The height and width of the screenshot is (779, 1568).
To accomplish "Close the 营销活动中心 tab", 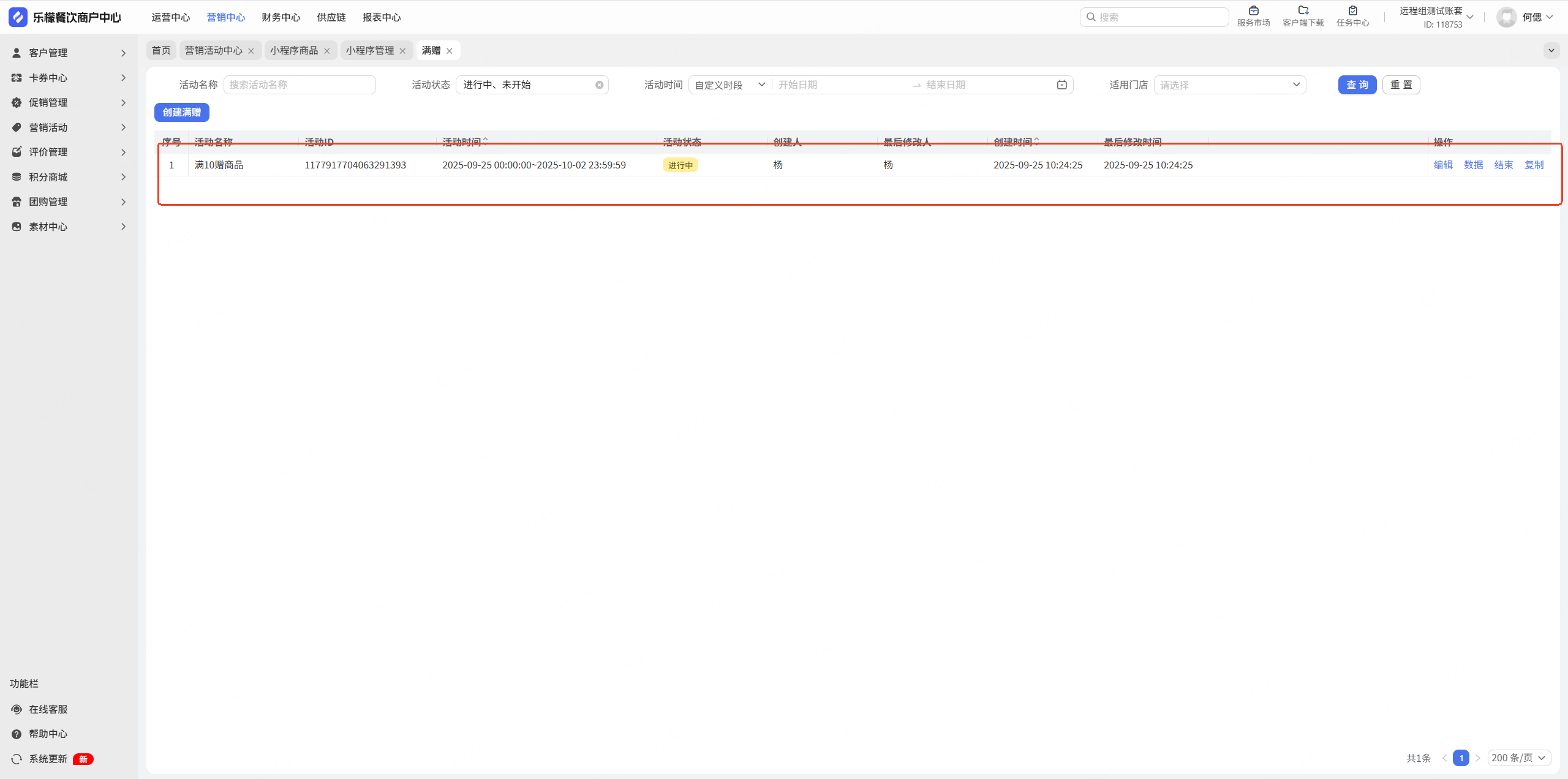I will click(251, 51).
